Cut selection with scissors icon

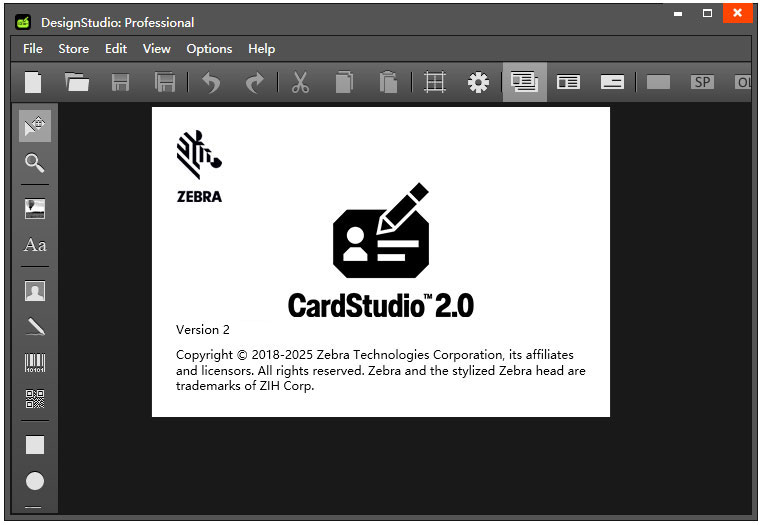300,82
